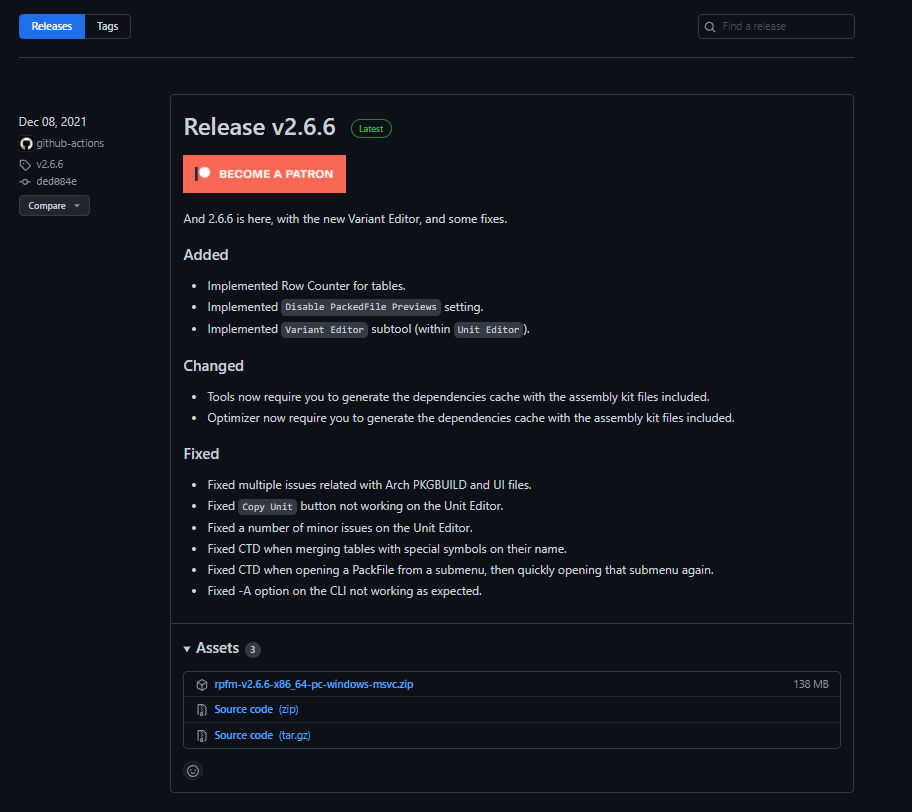The image size is (912, 812).
Task: Open the reaction smiley icon
Action: (x=192, y=771)
